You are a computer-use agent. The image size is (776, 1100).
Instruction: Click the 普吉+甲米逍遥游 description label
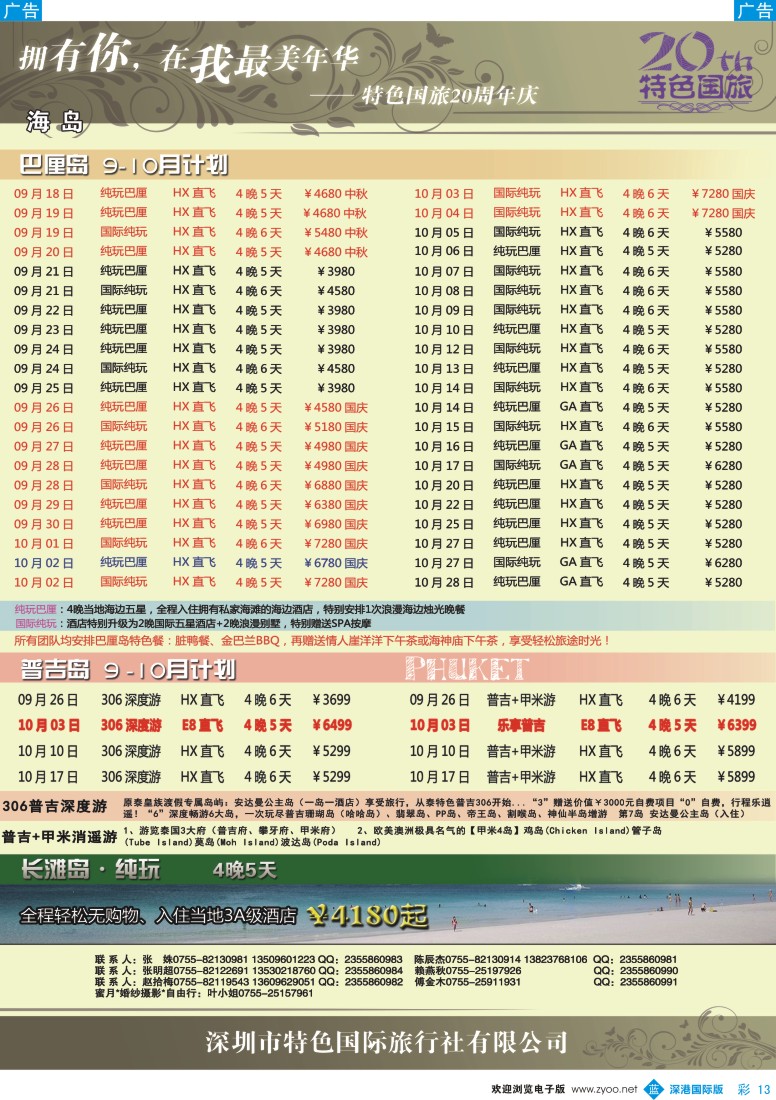[x=60, y=837]
